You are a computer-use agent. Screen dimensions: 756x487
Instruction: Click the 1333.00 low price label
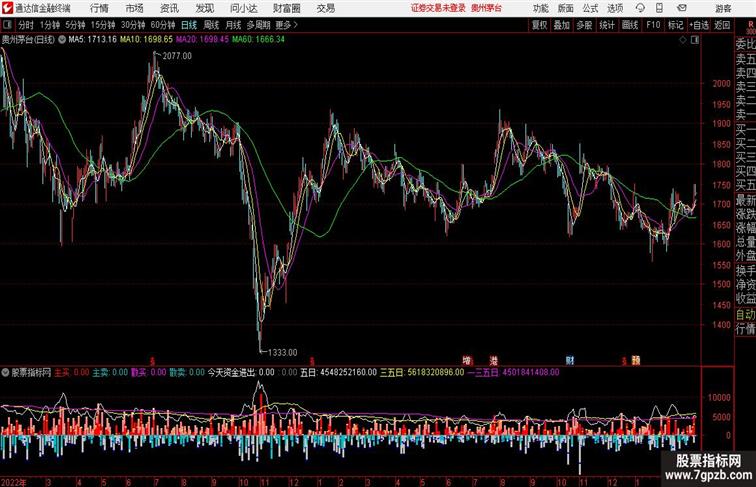pyautogui.click(x=283, y=352)
